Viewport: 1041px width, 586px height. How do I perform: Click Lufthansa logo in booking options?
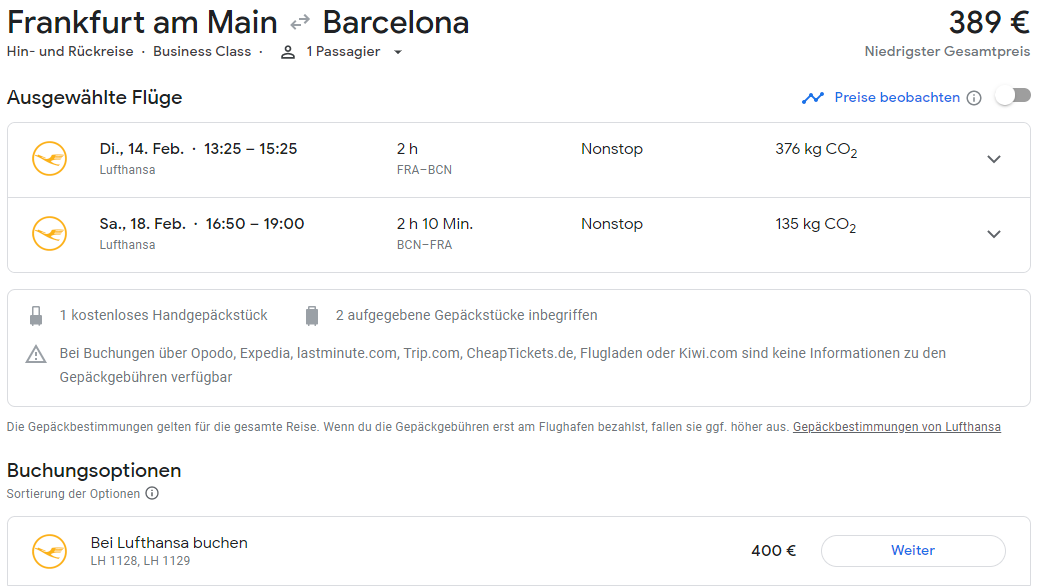coord(49,551)
